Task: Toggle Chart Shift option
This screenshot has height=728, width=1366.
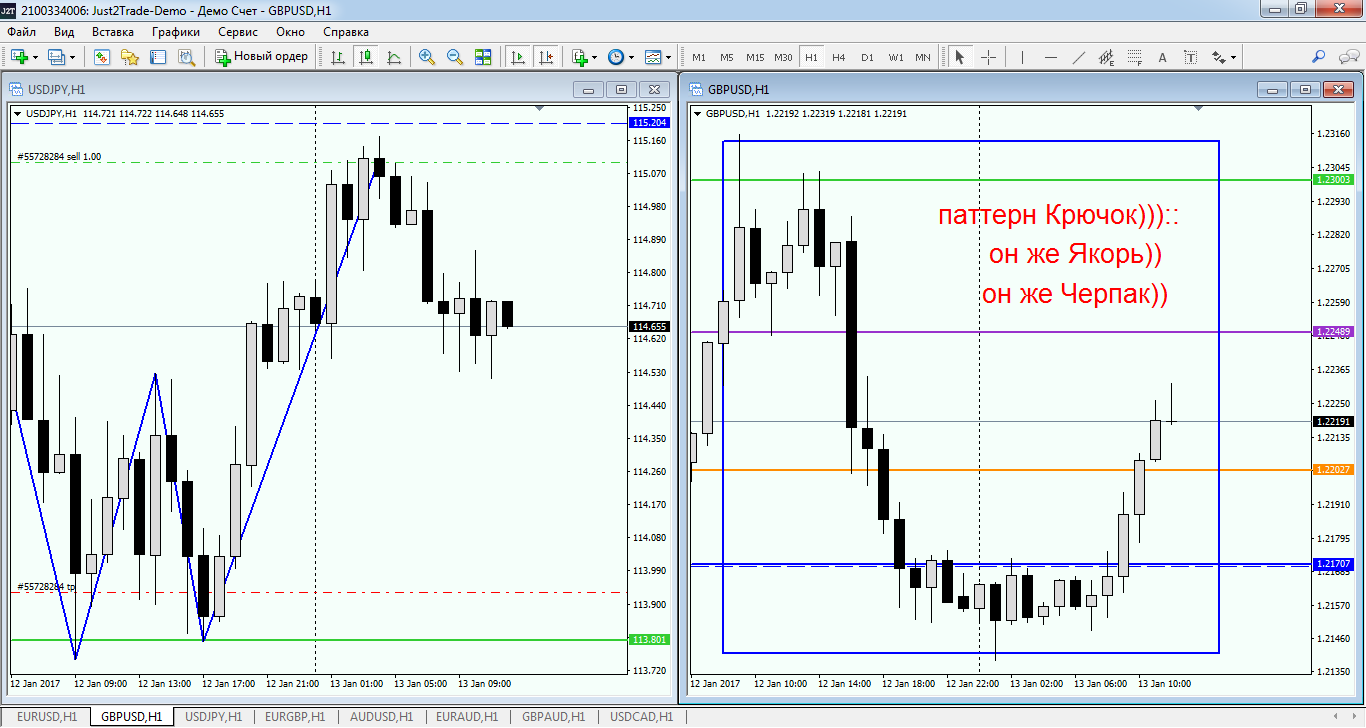Action: click(545, 57)
